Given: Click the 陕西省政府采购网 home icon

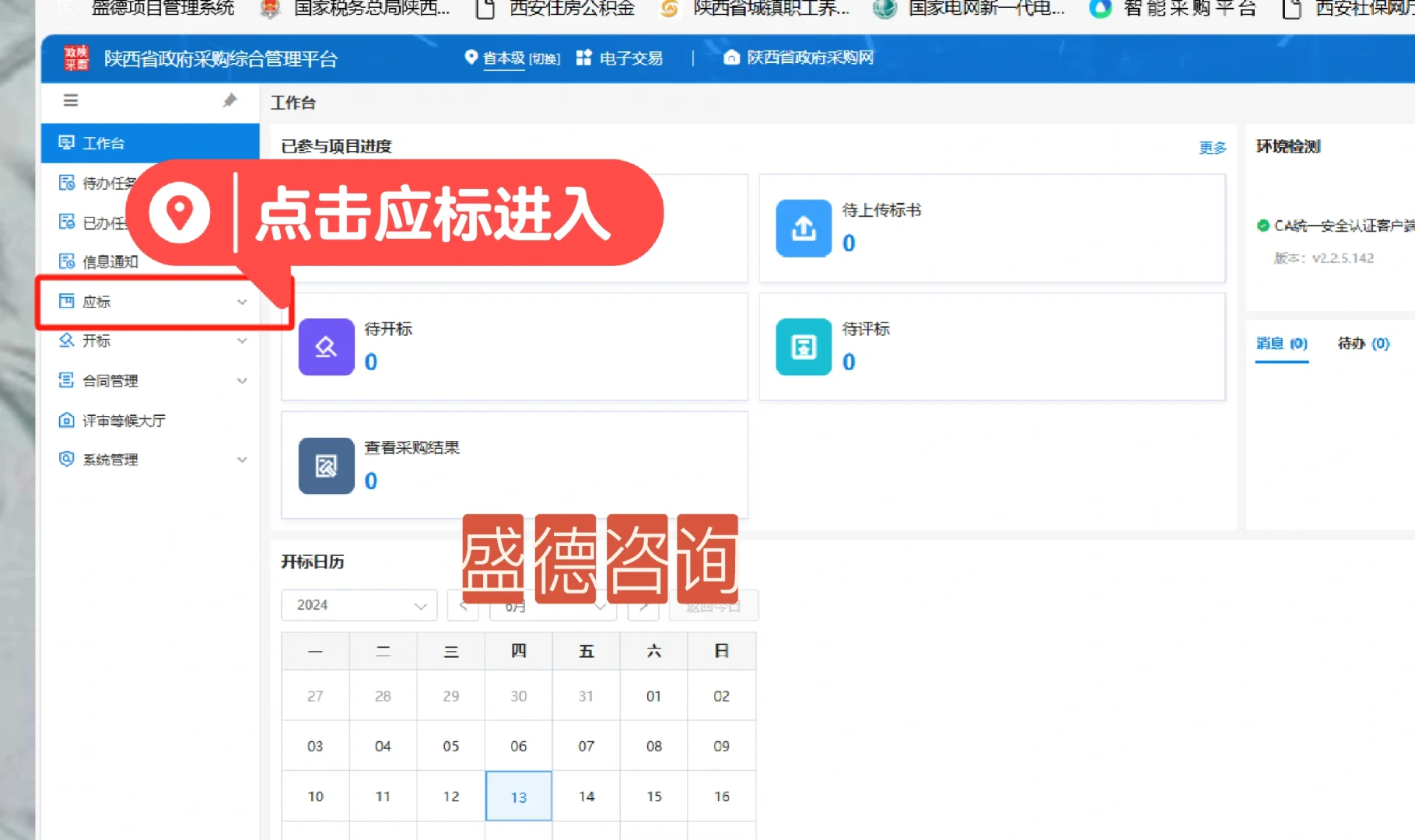Looking at the screenshot, I should (730, 57).
